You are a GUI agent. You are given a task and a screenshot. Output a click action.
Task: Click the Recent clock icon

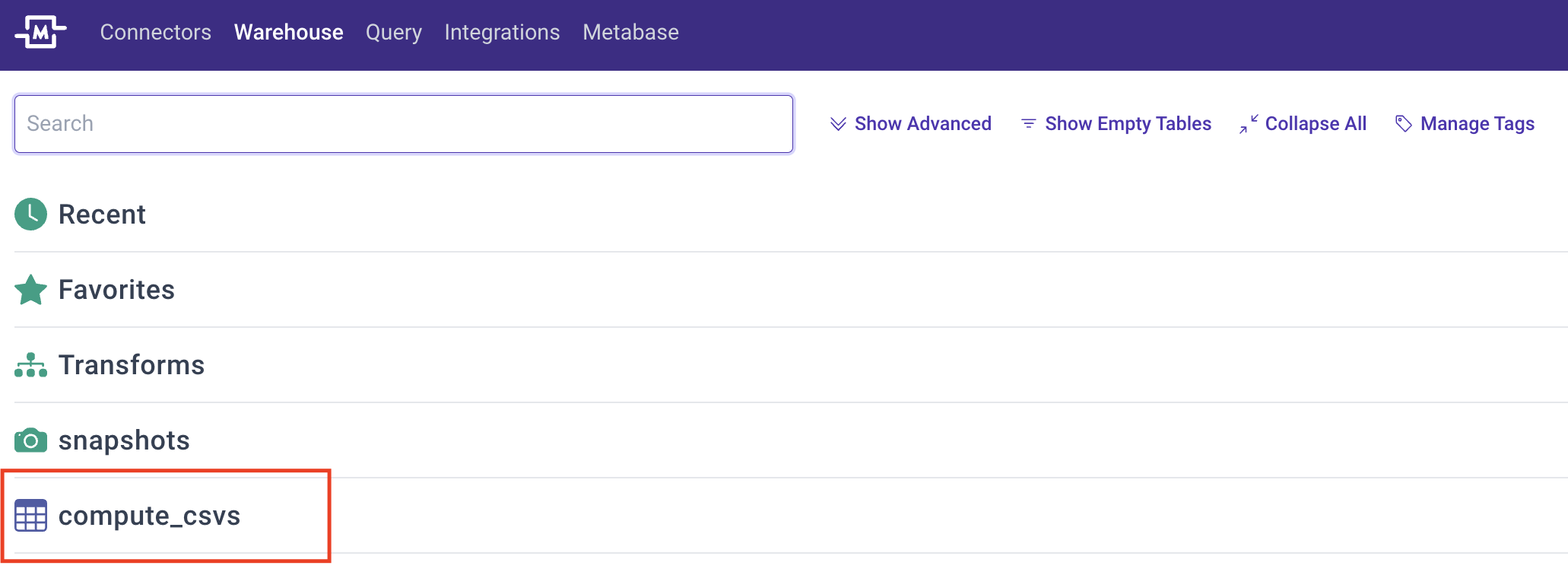[31, 214]
